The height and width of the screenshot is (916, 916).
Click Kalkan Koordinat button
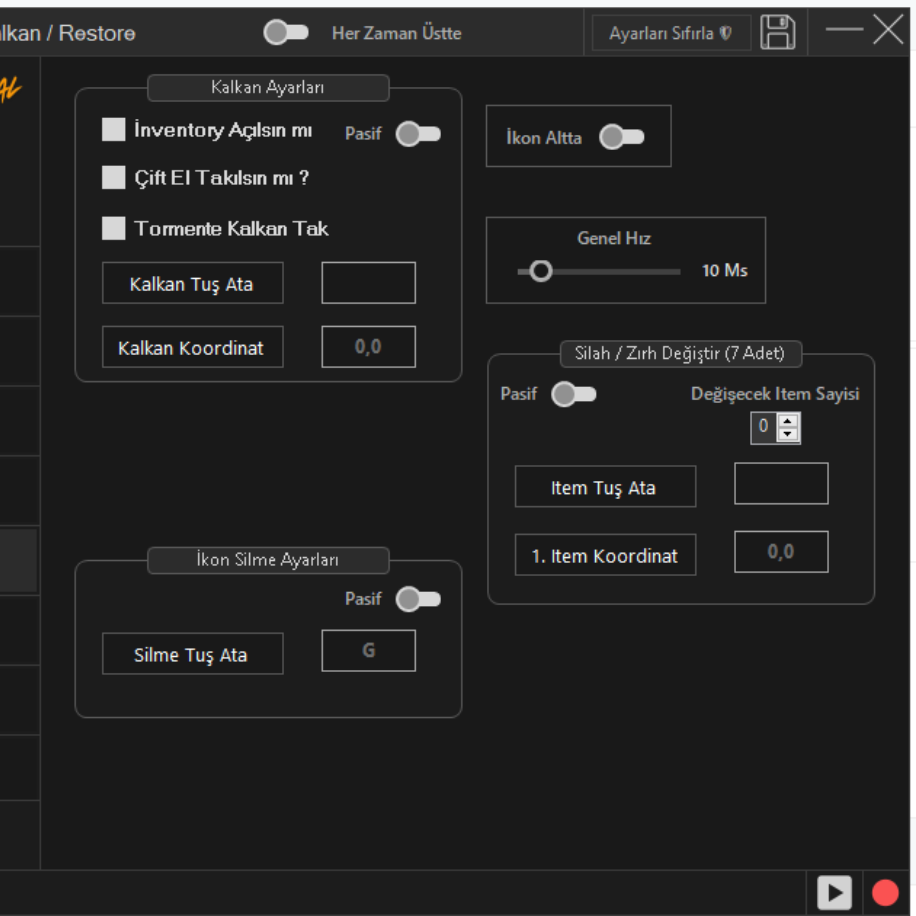point(192,347)
